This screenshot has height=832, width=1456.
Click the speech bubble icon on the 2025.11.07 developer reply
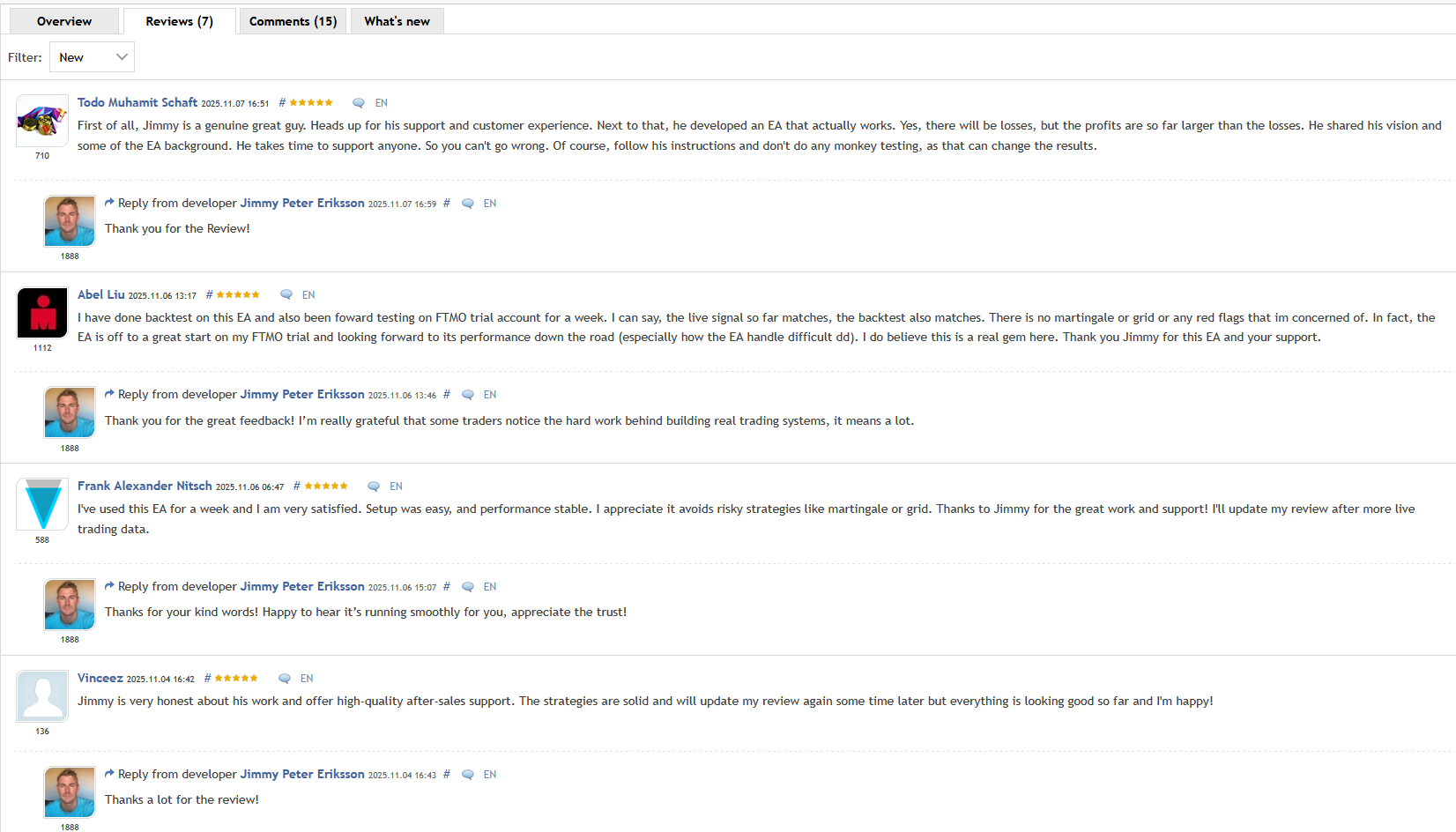coord(467,203)
